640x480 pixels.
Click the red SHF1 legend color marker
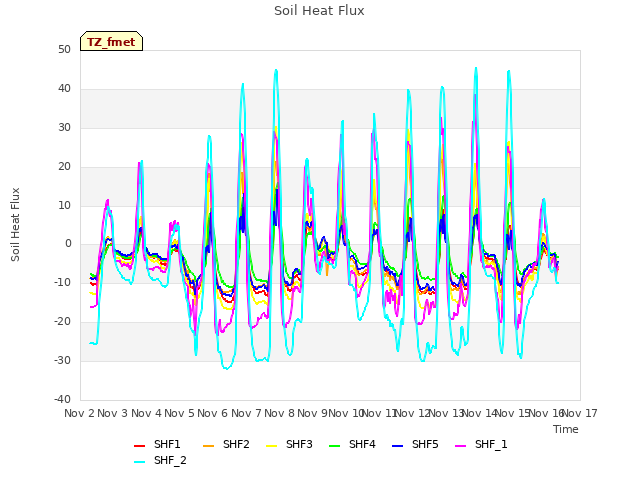coord(140,446)
